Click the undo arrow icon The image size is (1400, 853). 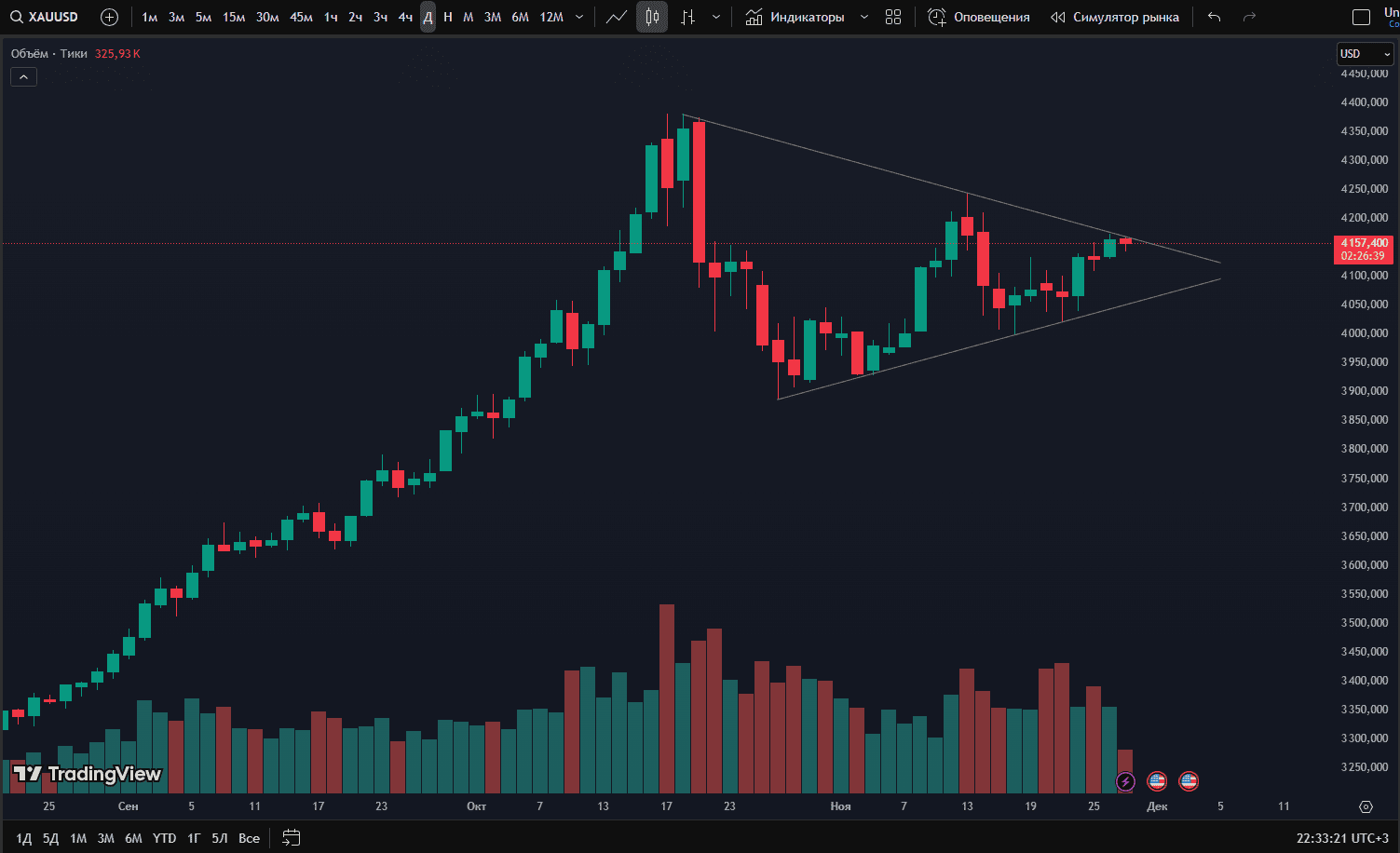click(x=1214, y=17)
